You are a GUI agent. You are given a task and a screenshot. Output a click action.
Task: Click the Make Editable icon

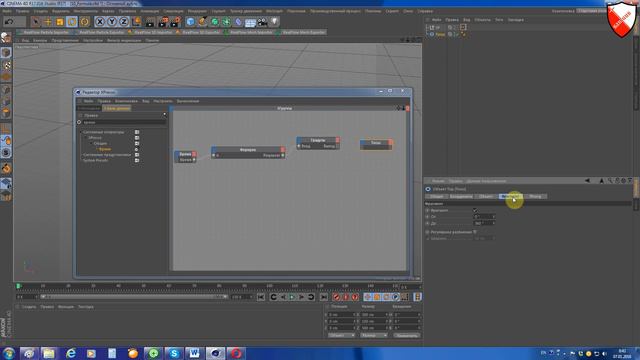click(x=6, y=38)
